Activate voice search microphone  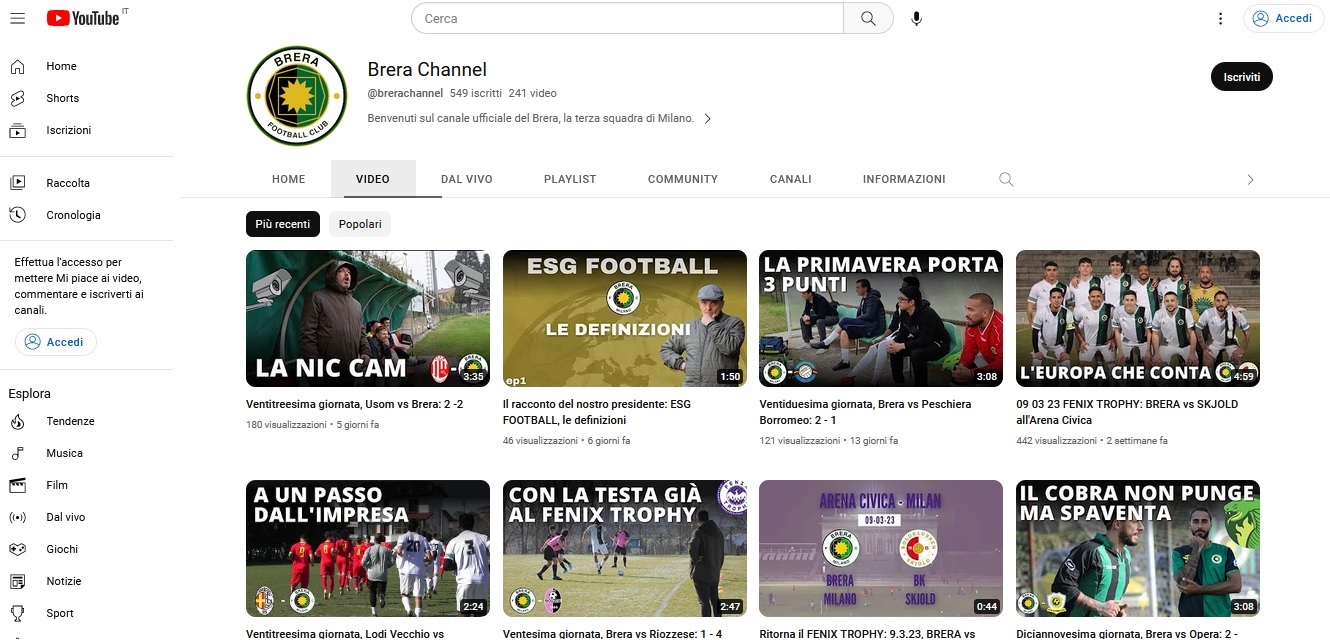[916, 18]
